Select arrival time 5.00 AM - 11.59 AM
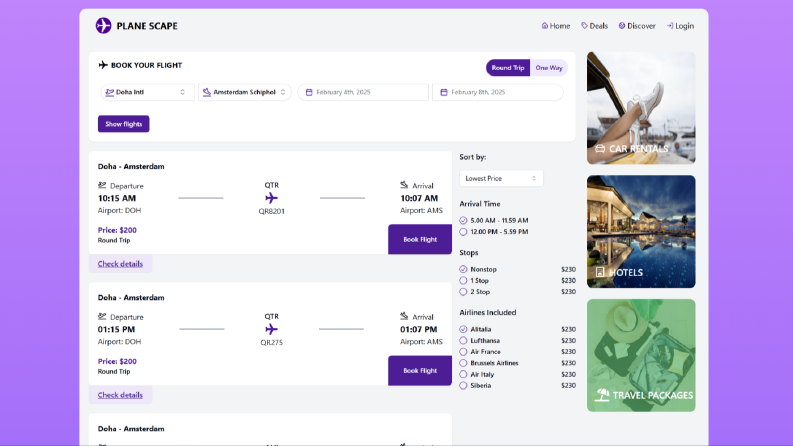Screen dimensions: 793x446 [x=463, y=220]
